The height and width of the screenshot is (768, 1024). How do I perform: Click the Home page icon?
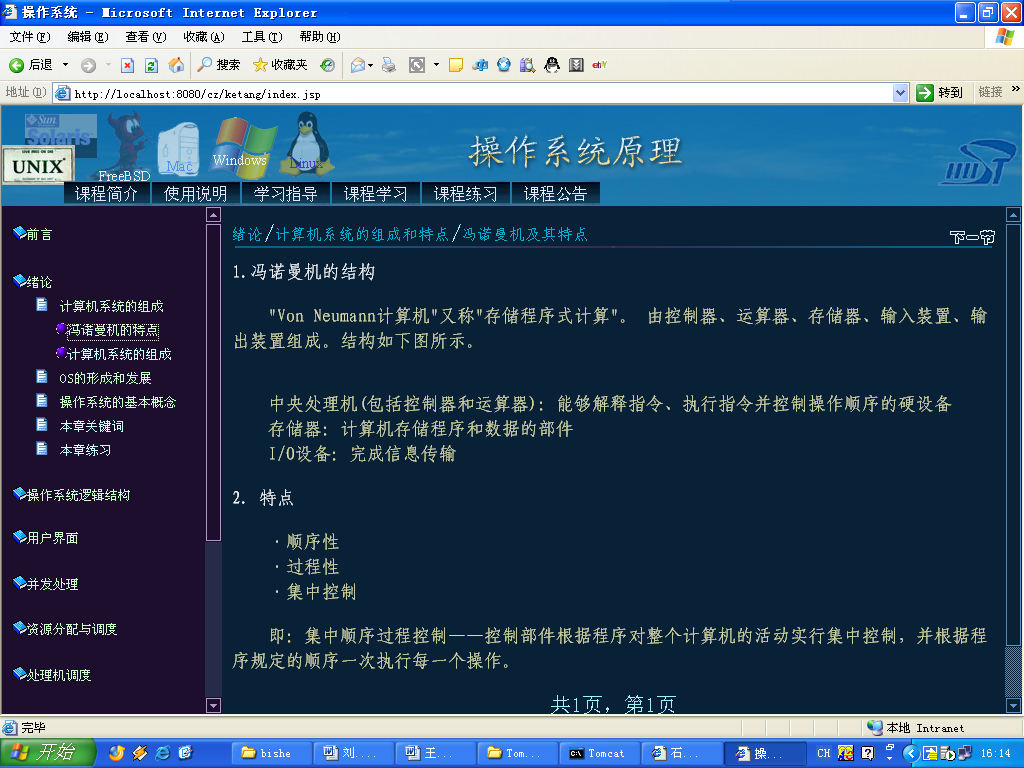click(x=176, y=65)
